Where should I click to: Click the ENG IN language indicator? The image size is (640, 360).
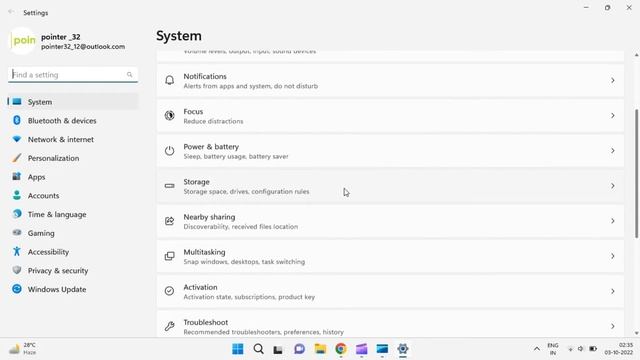[x=553, y=349]
